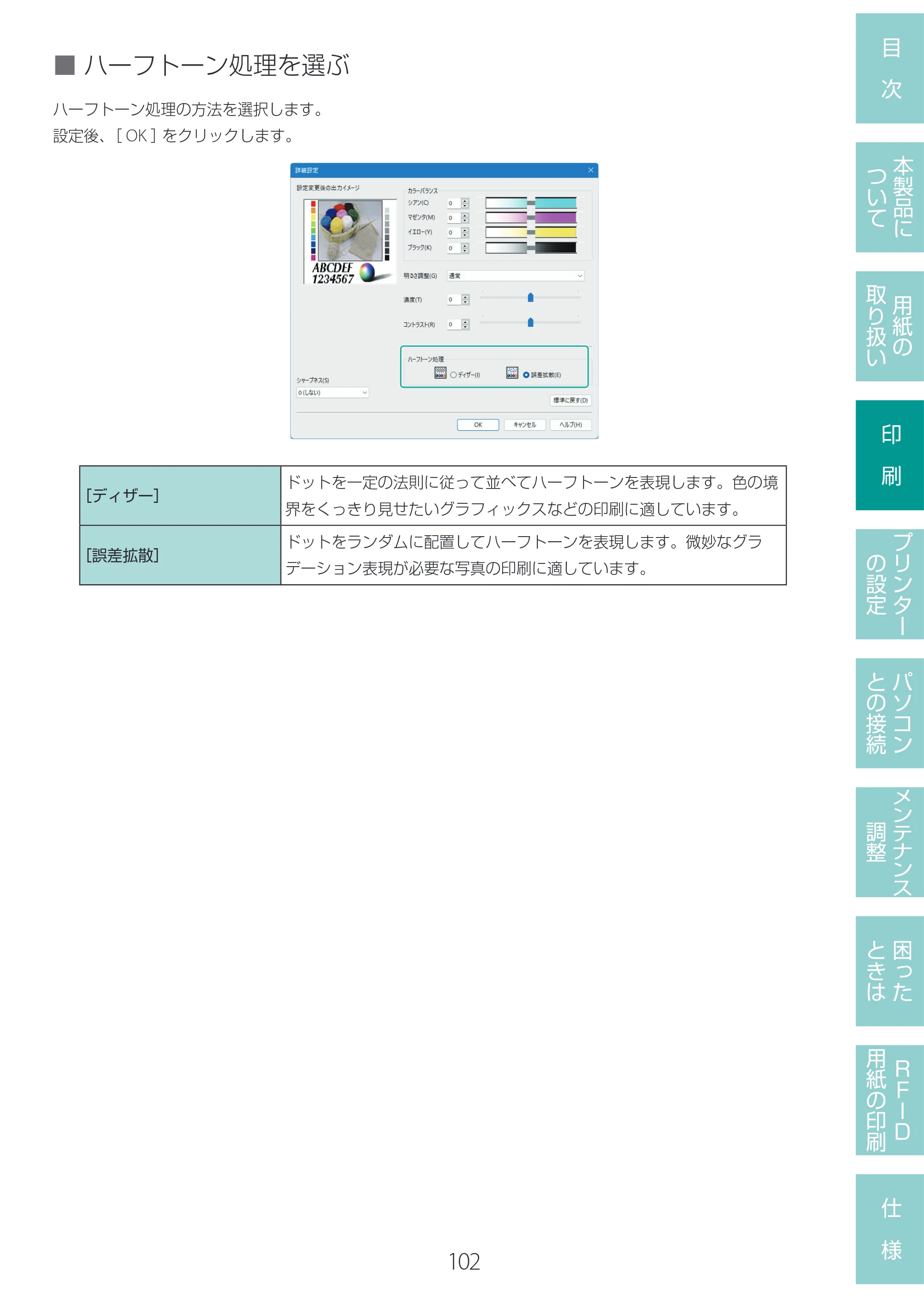Click the 濃度(T) slider handle
Image resolution: width=924 pixels, height=1308 pixels.
tap(530, 297)
